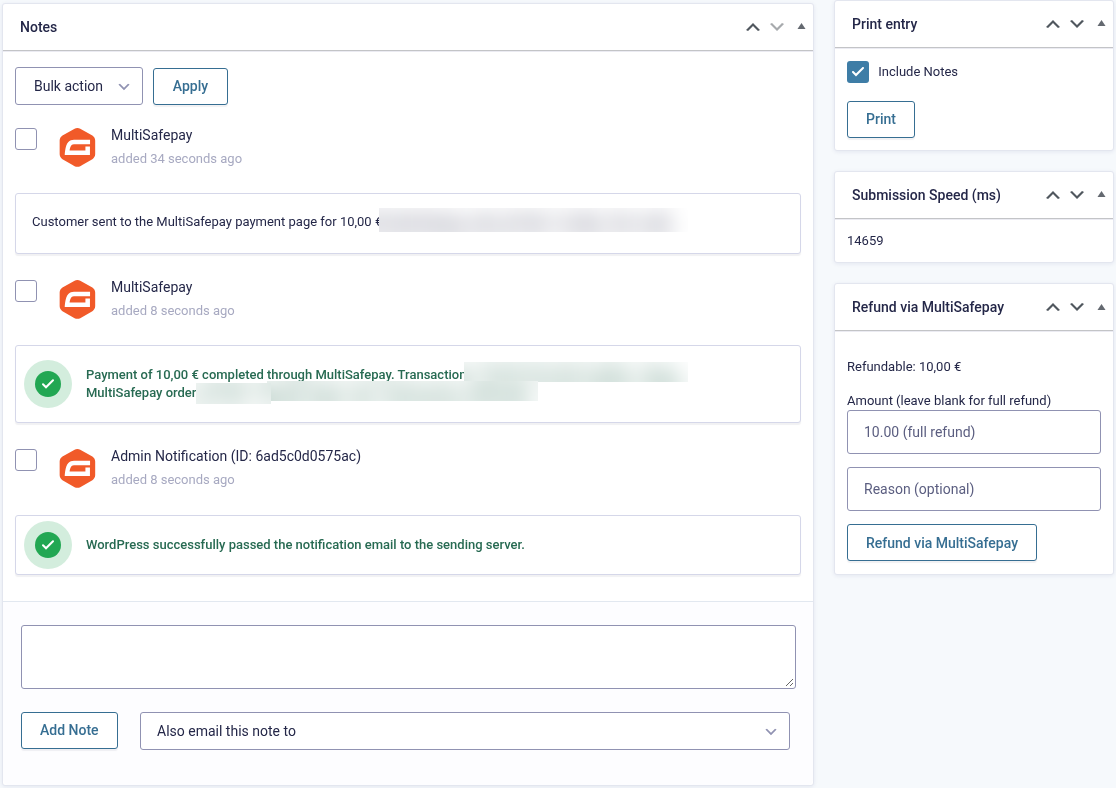This screenshot has height=788, width=1116.
Task: Collapse the Submission Speed (ms) panel
Action: point(1101,194)
